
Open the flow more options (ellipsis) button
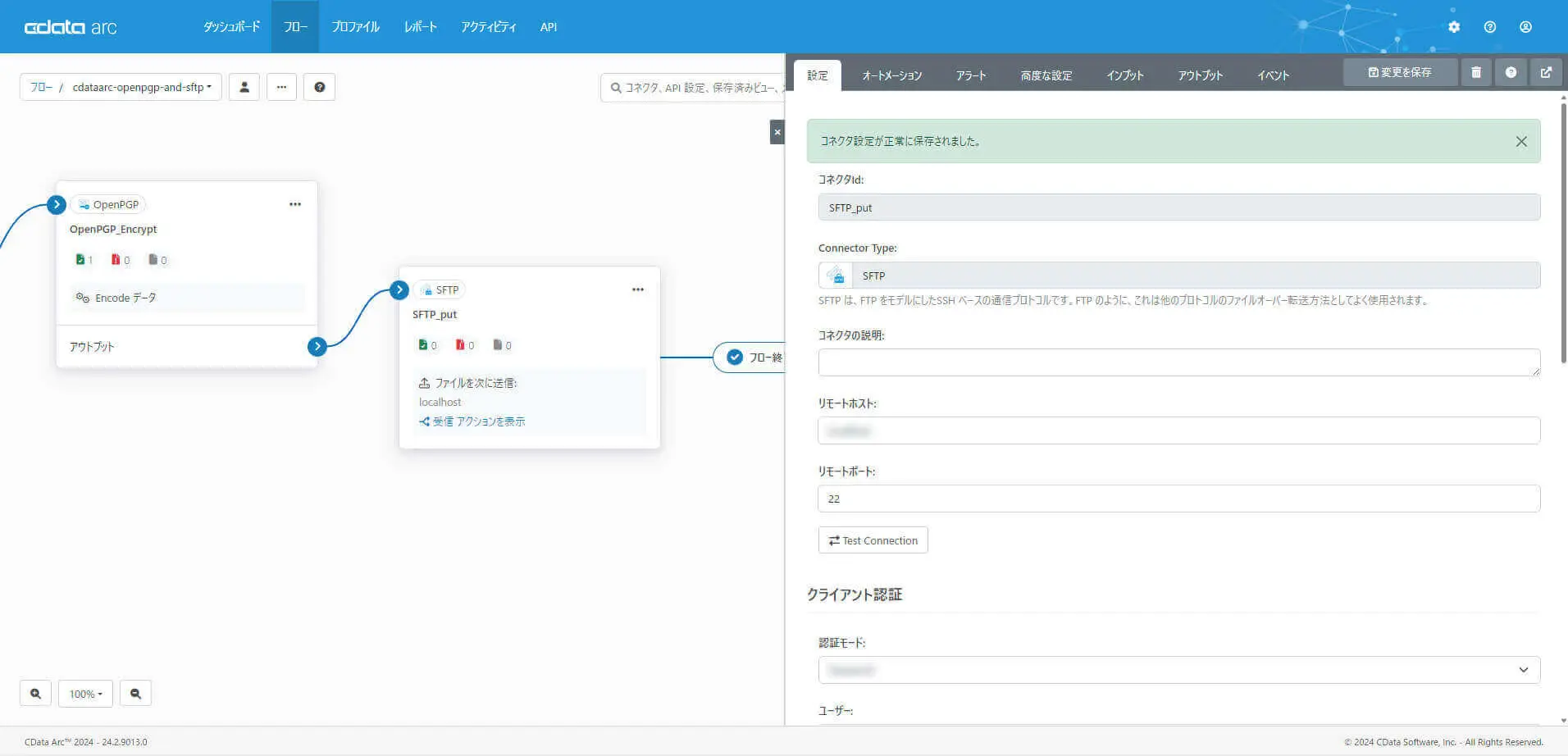click(281, 87)
